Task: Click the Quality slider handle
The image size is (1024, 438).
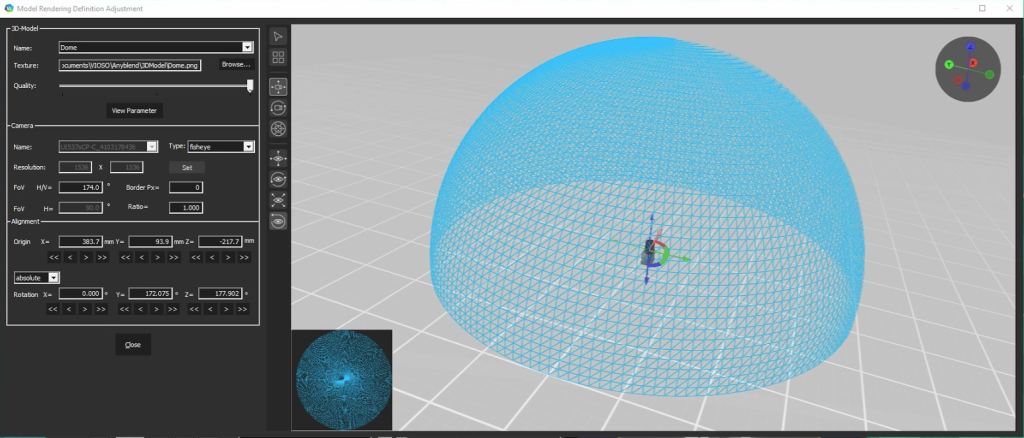Action: click(250, 86)
